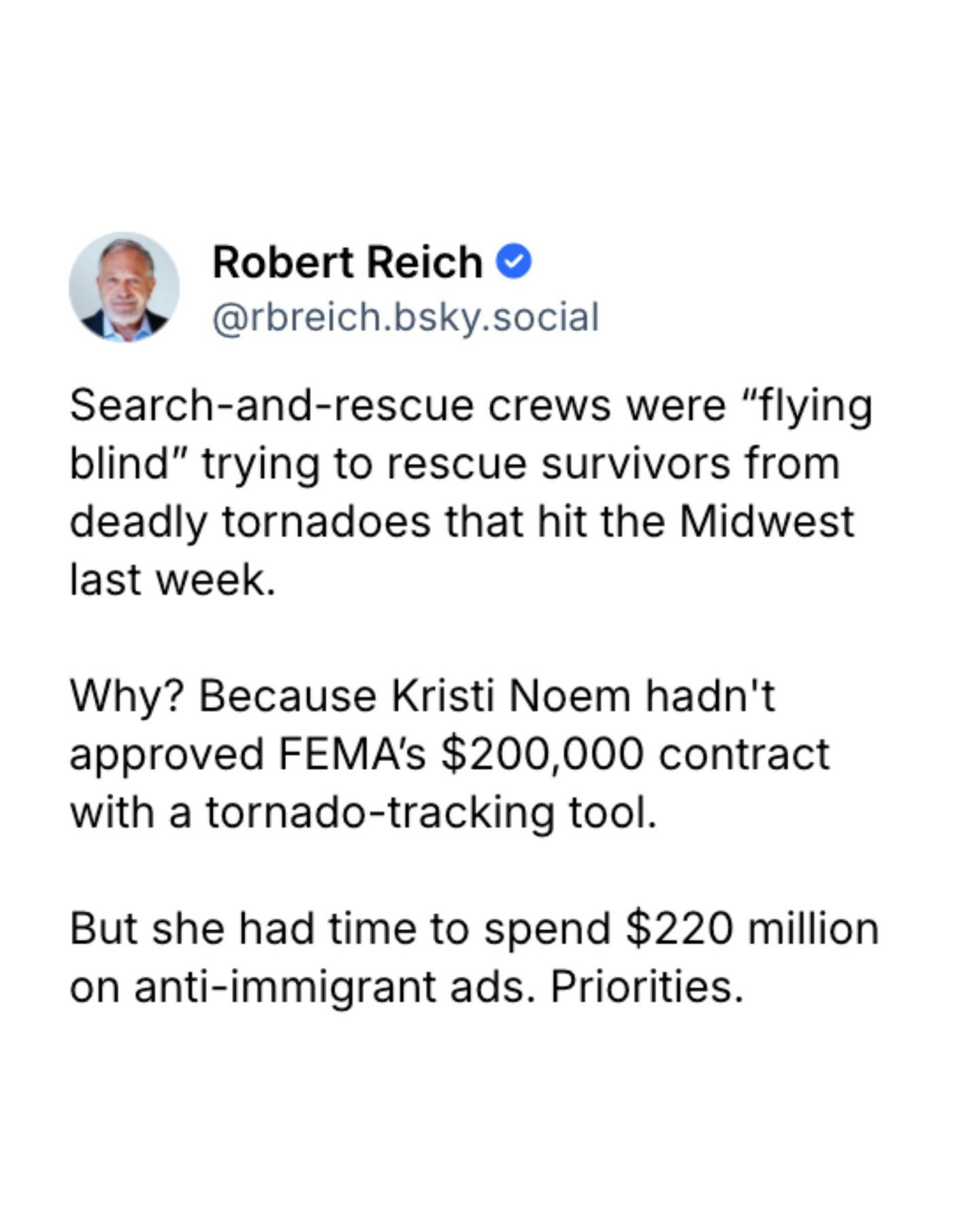Click the words "last week." in the post

point(173,580)
